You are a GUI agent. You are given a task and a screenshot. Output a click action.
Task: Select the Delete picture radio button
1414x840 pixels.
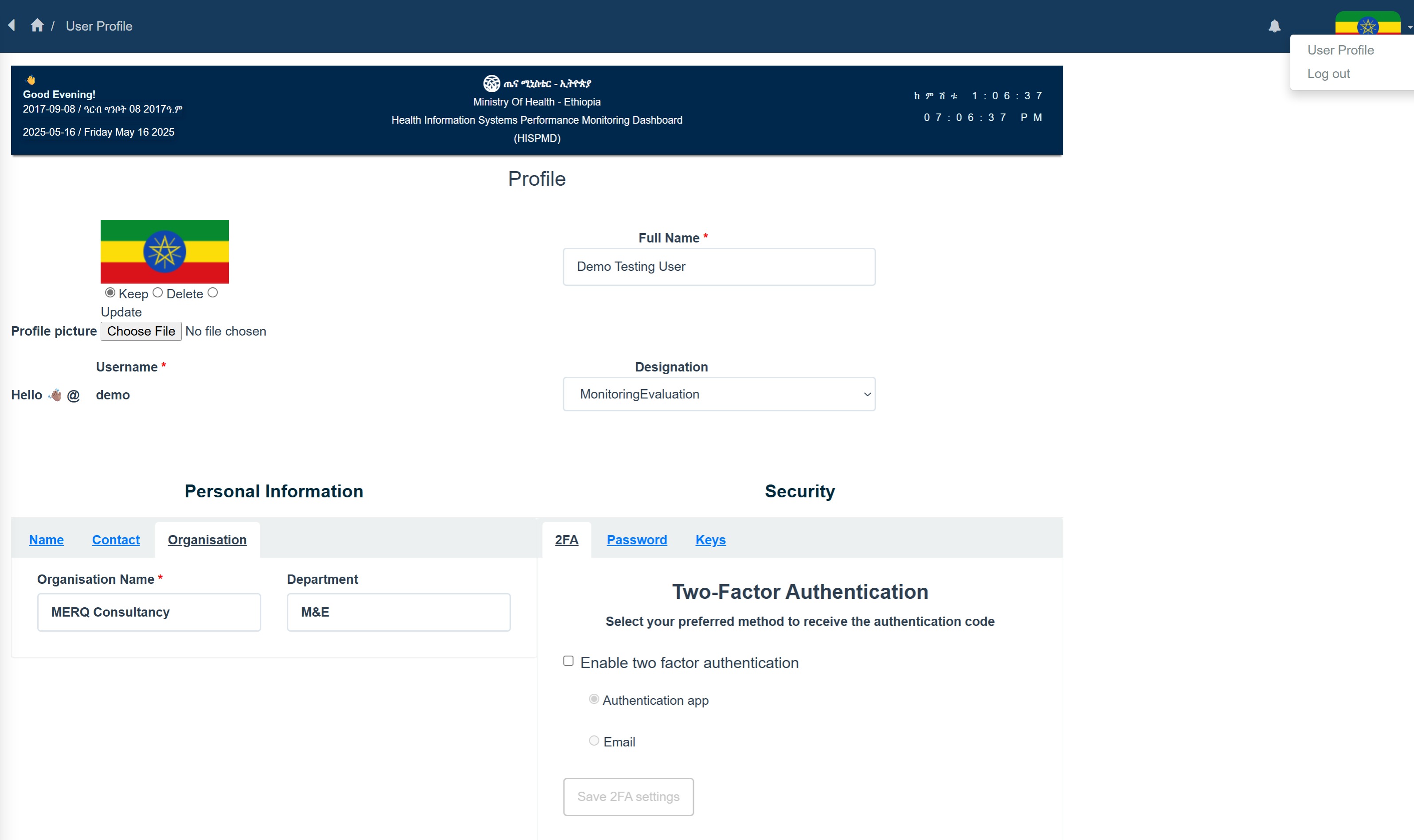coord(157,293)
